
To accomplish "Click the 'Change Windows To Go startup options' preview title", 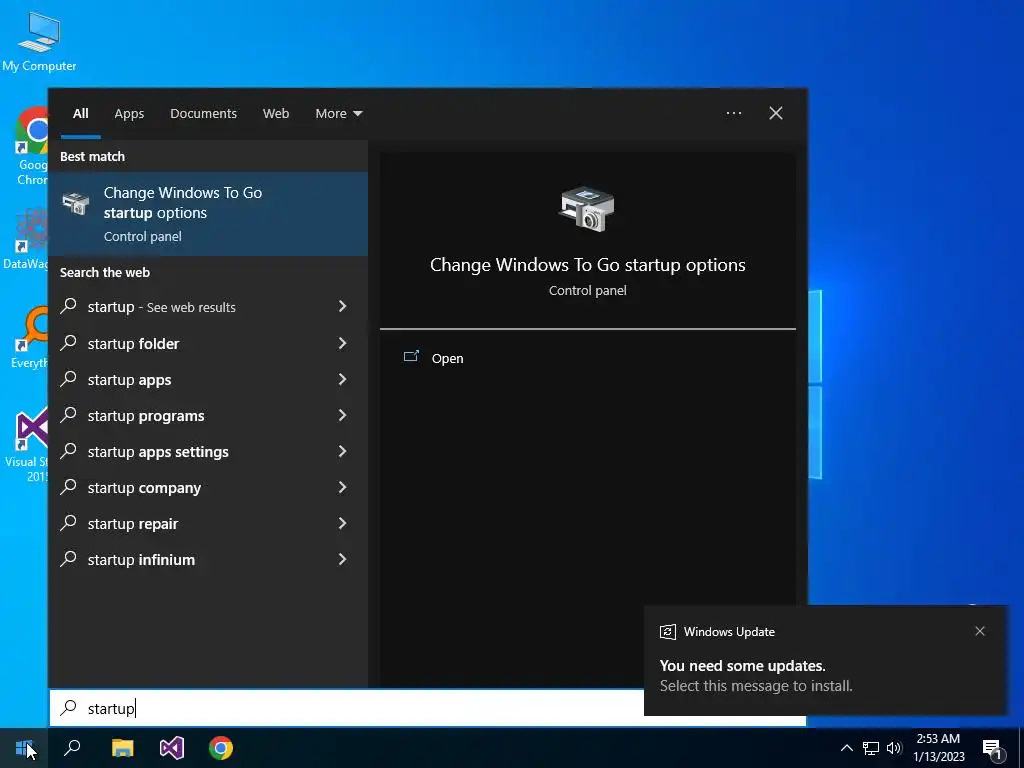I will click(x=587, y=264).
